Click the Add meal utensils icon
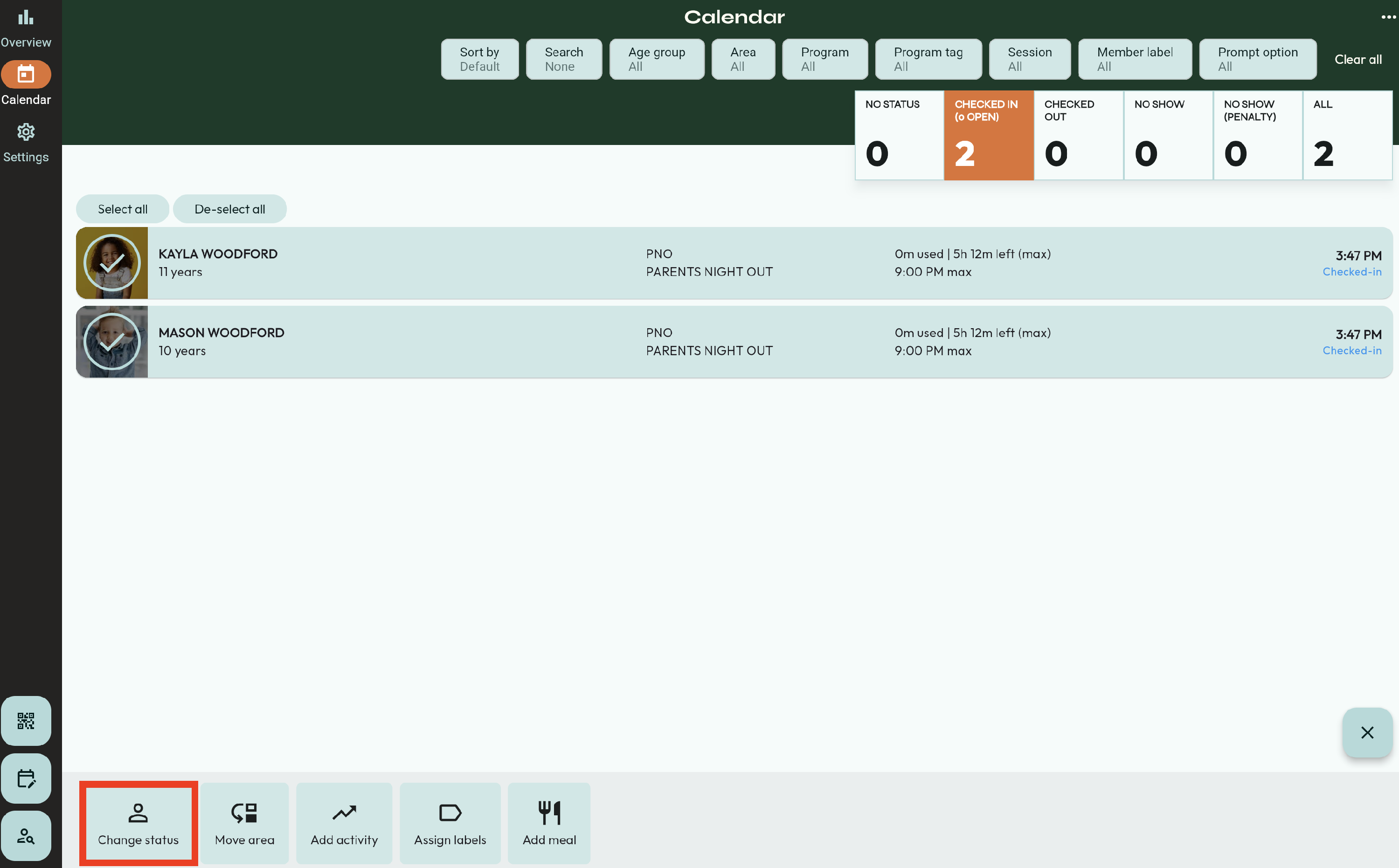Viewport: 1399px width, 868px height. [x=549, y=813]
